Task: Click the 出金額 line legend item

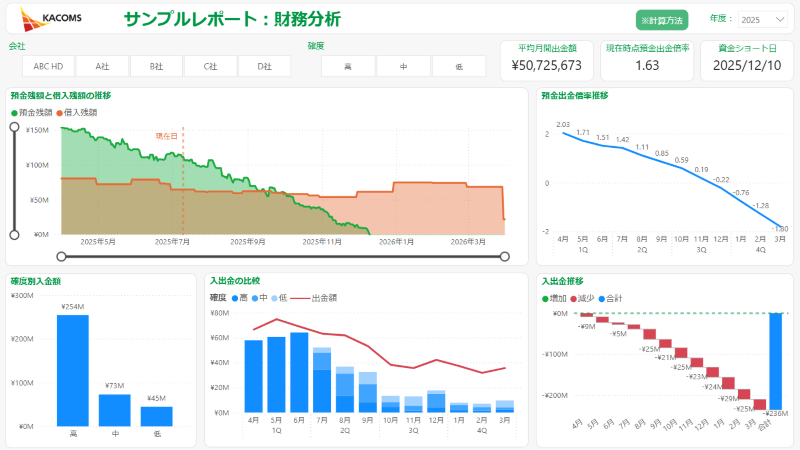Action: (314, 298)
